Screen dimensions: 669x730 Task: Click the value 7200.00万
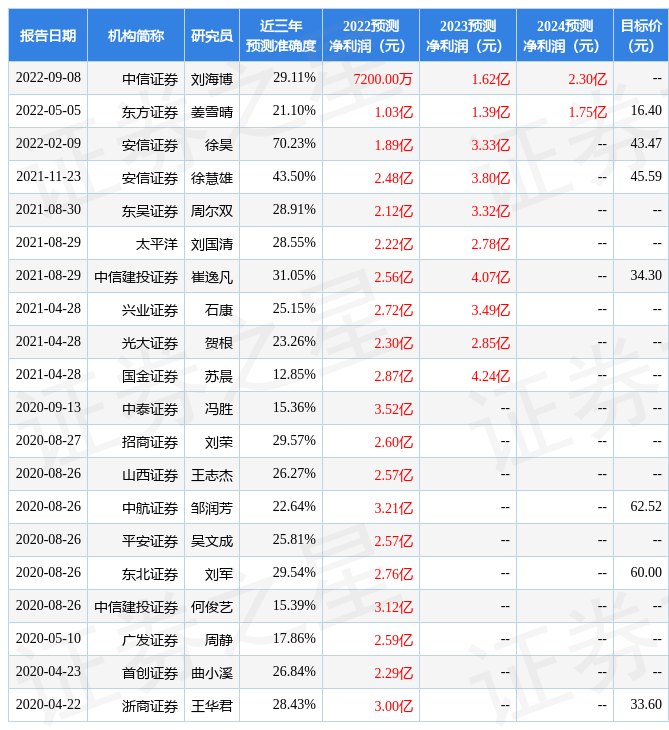point(383,79)
